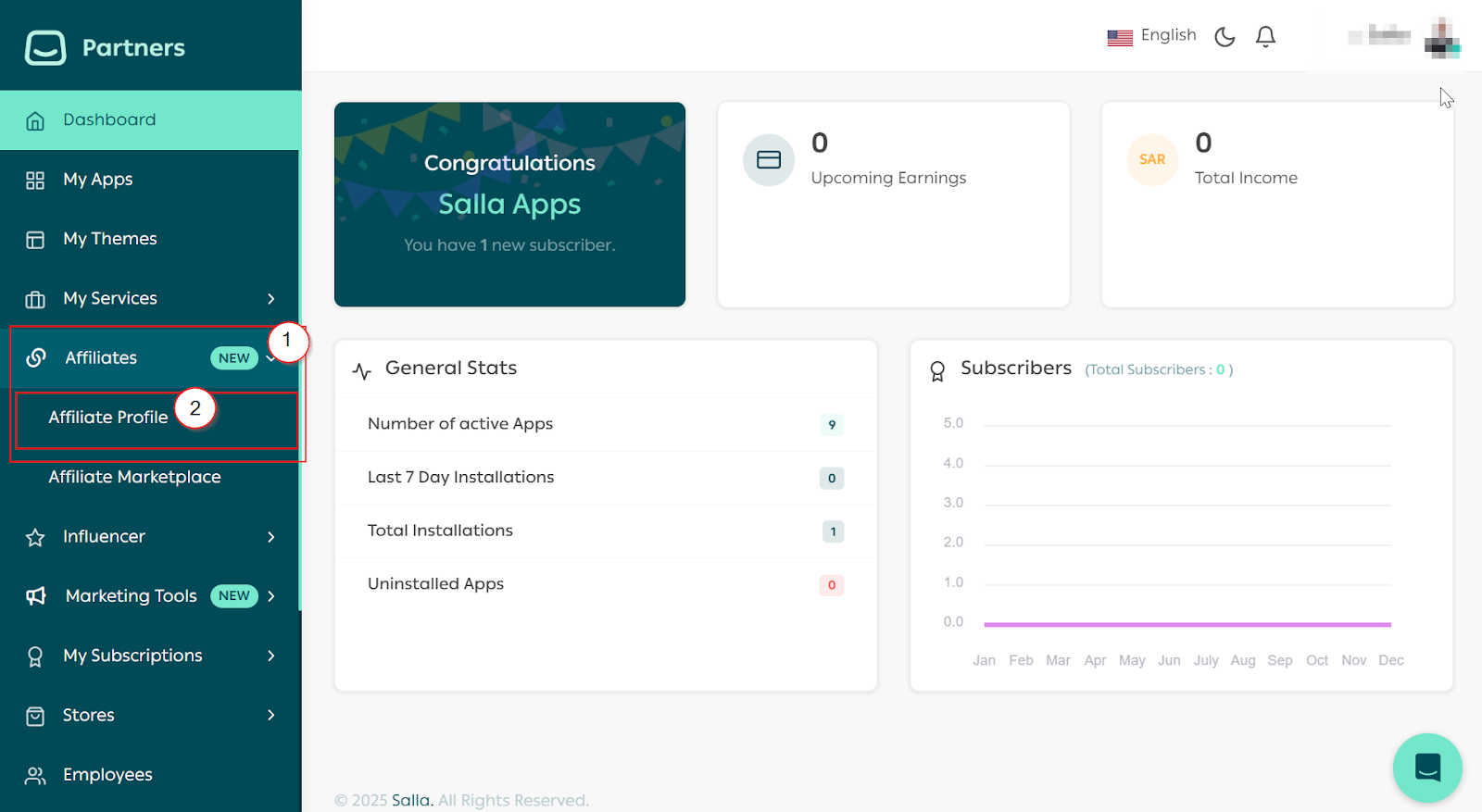Viewport: 1482px width, 812px height.
Task: Select Affiliate Marketplace in sidebar
Action: point(134,477)
